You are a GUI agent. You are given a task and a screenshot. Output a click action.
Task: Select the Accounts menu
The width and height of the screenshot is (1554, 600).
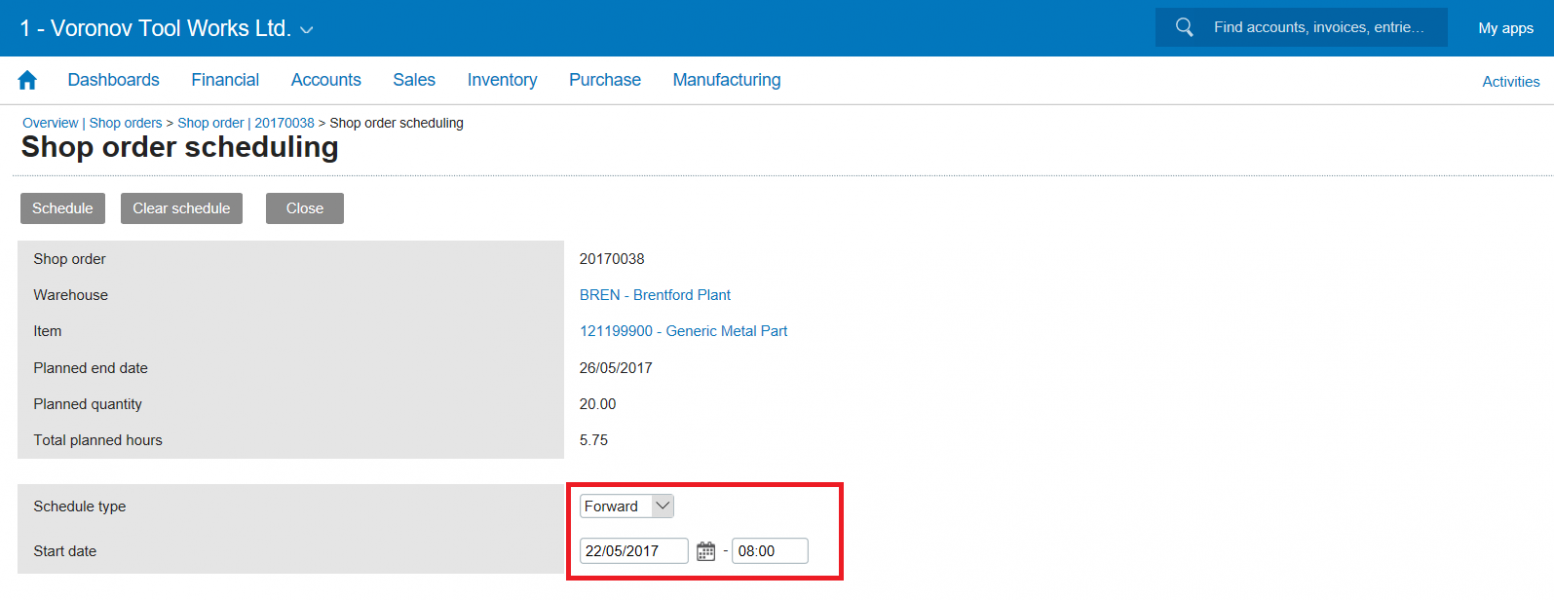[x=326, y=80]
